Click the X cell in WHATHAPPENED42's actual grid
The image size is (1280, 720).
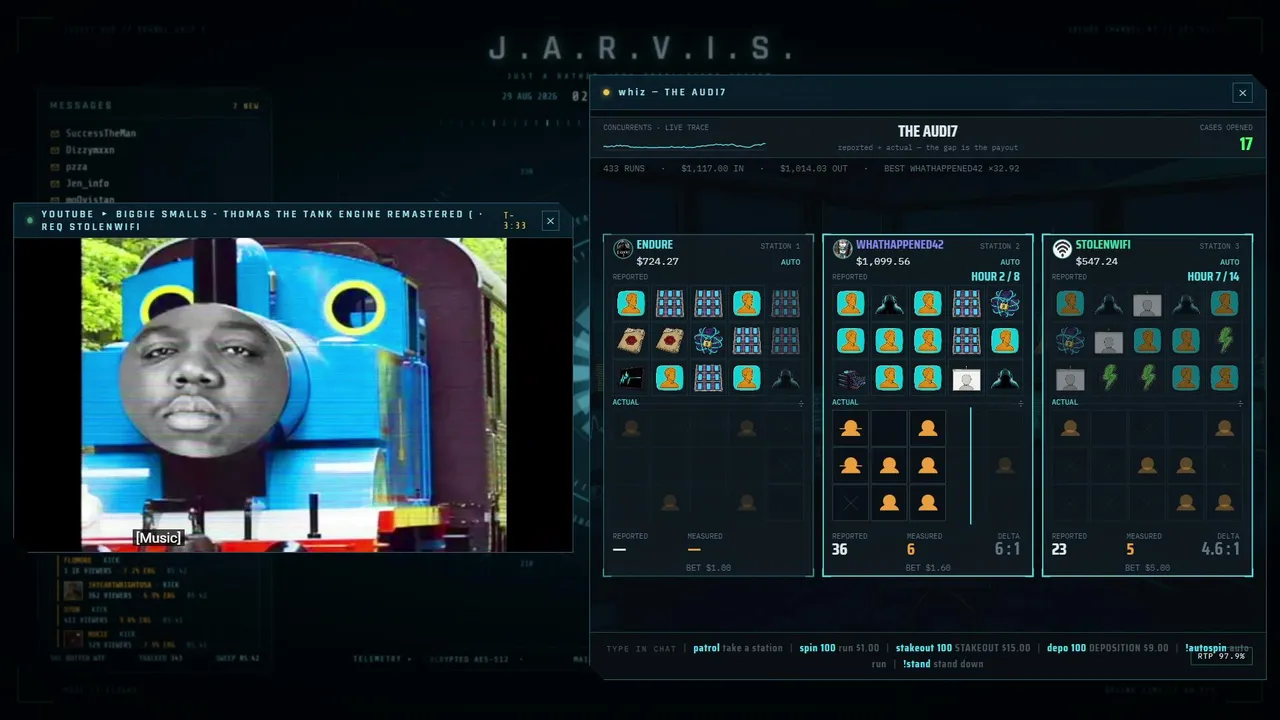(851, 503)
